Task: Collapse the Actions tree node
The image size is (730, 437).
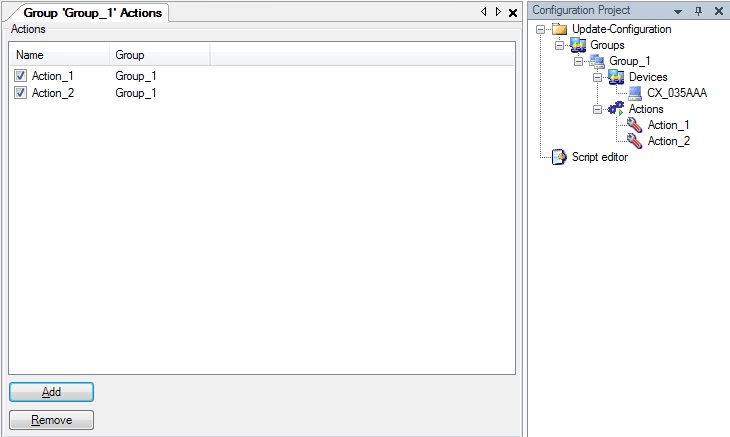Action: 597,109
